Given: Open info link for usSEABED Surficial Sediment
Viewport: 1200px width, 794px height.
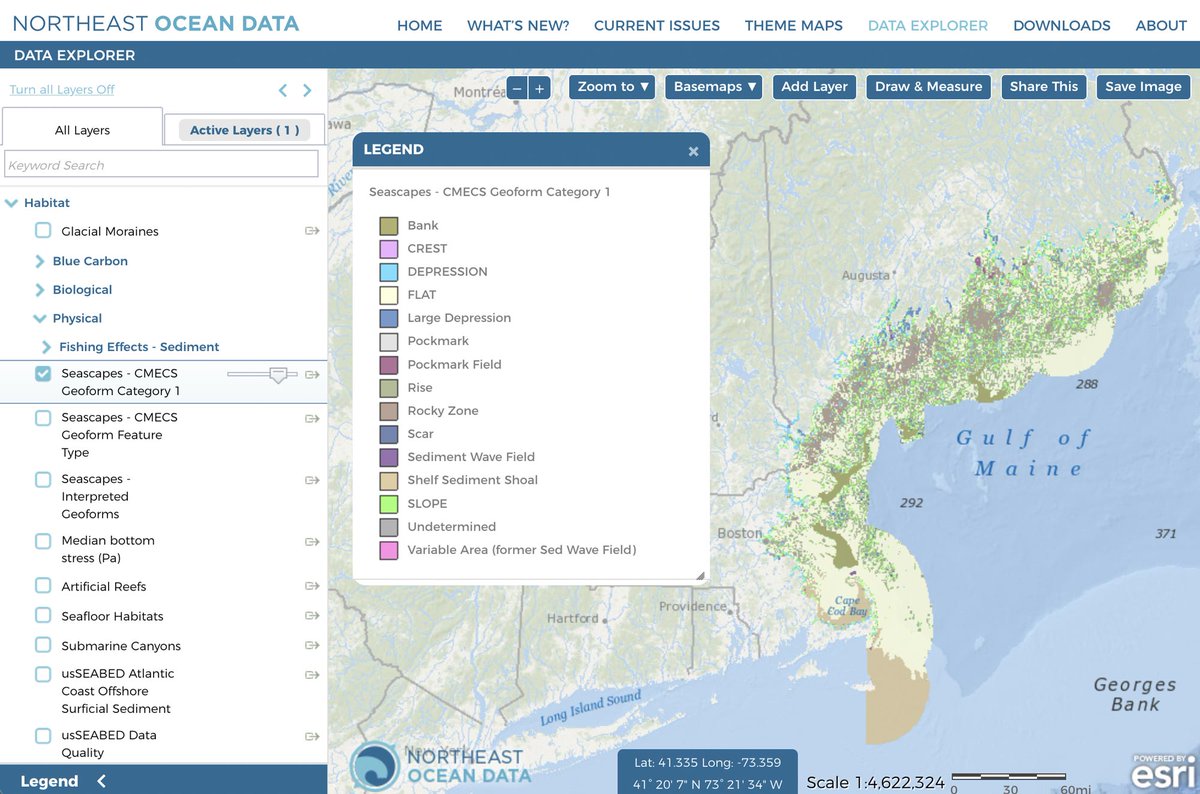Looking at the screenshot, I should click(312, 674).
